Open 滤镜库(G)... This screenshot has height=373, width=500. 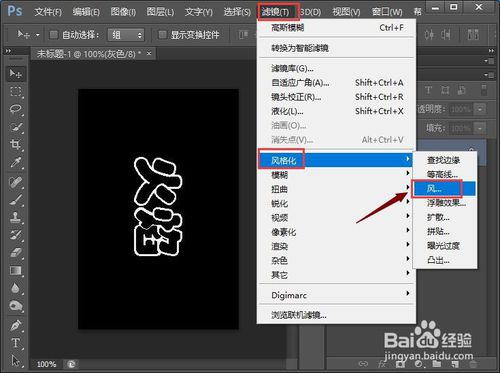pyautogui.click(x=336, y=69)
